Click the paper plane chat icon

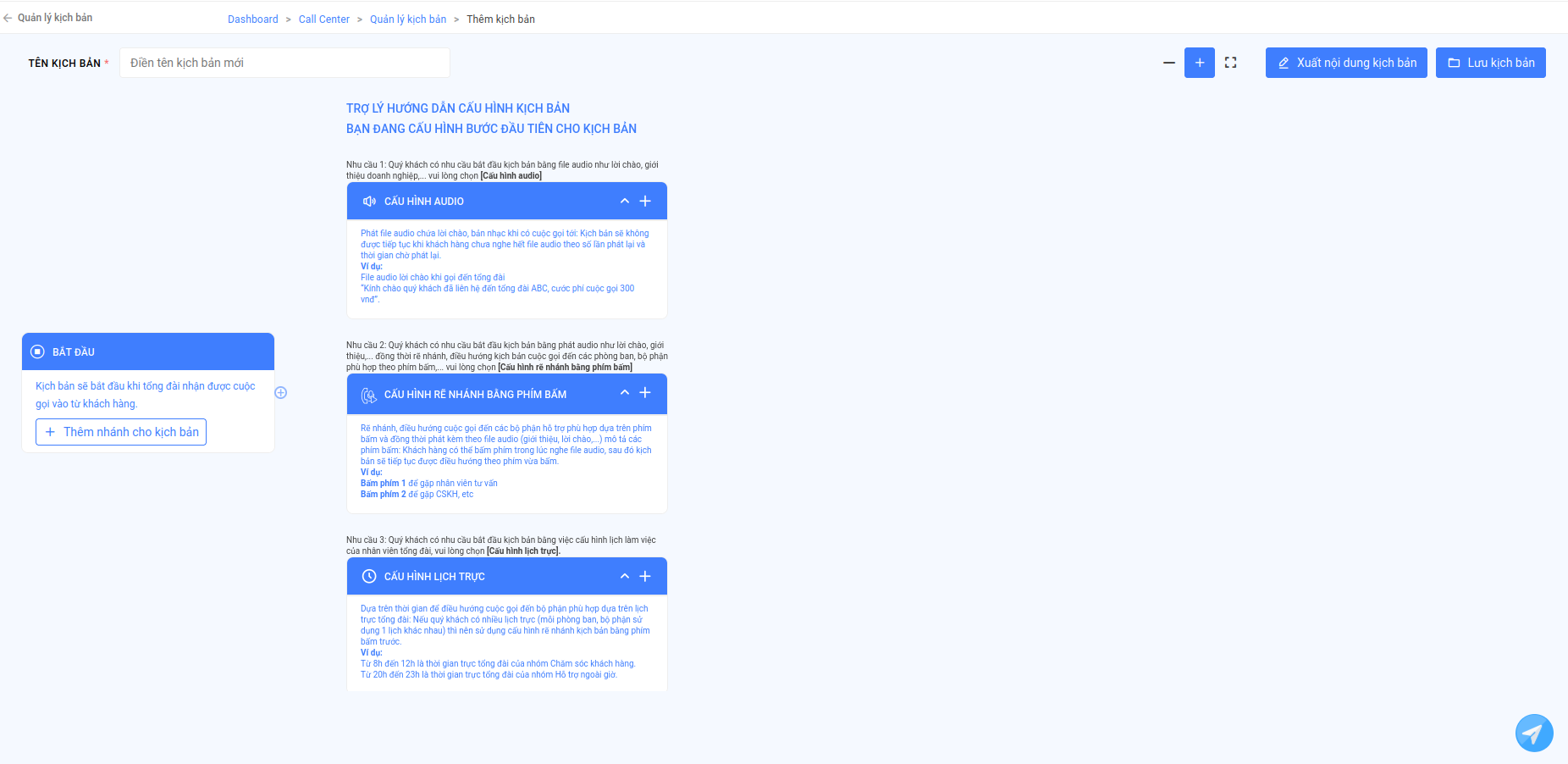pyautogui.click(x=1534, y=733)
